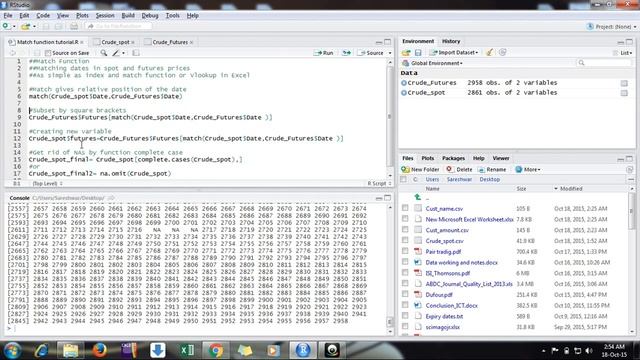This screenshot has width=640, height=360.
Task: Open the Session menu
Action: pyautogui.click(x=105, y=16)
